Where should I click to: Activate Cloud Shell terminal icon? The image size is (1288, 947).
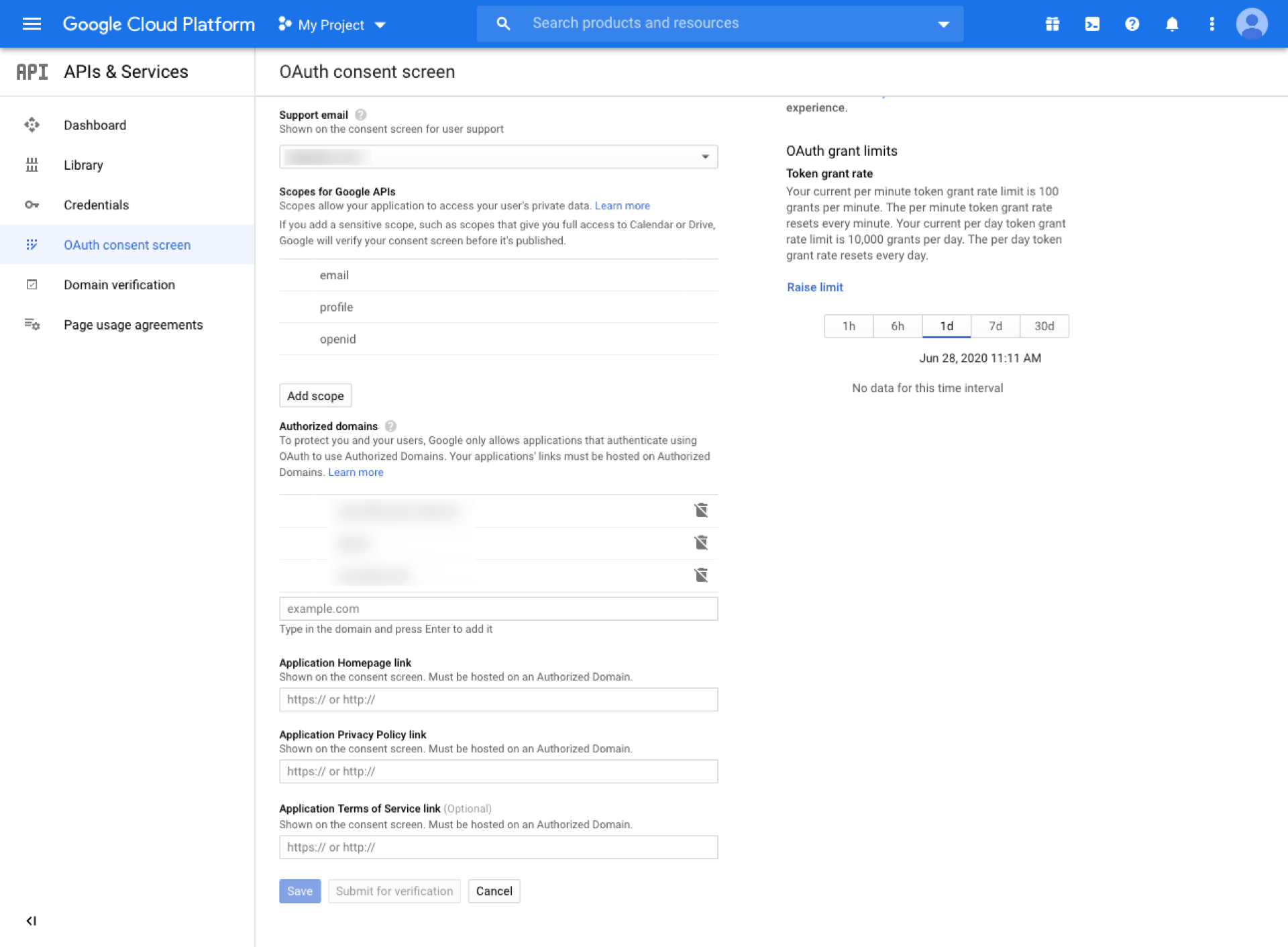[1092, 24]
